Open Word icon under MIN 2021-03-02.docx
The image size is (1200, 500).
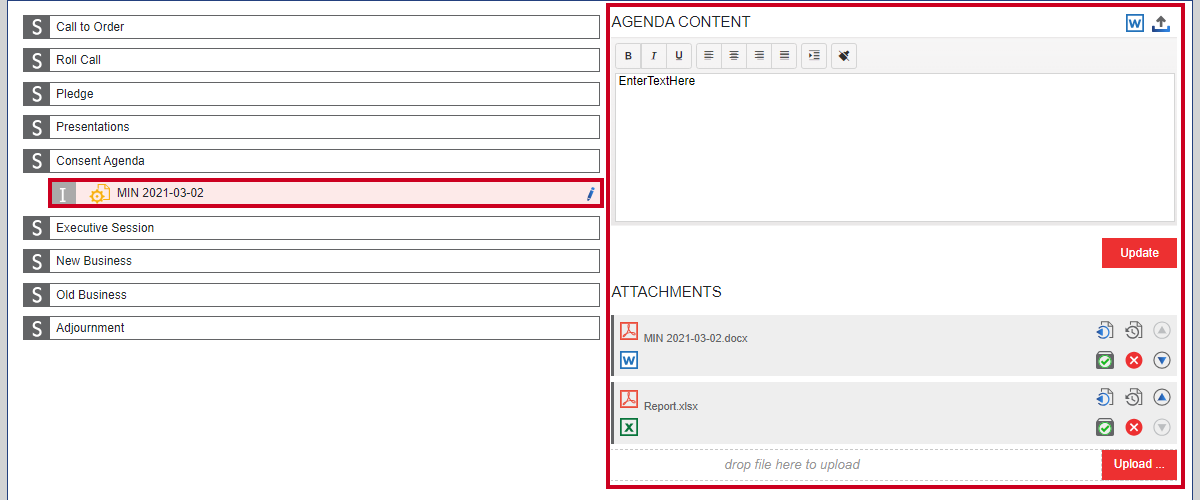629,360
